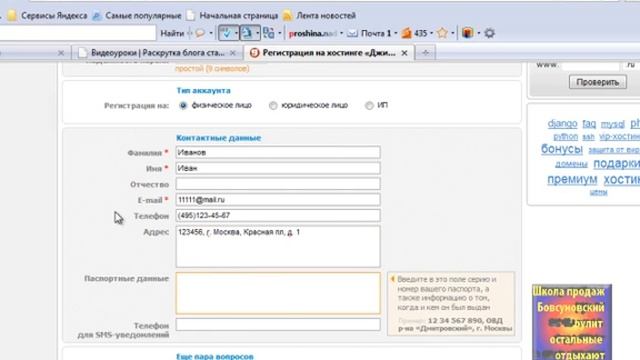The height and width of the screenshot is (360, 640).
Task: Click the star bookmarks icon
Action: 442,33
